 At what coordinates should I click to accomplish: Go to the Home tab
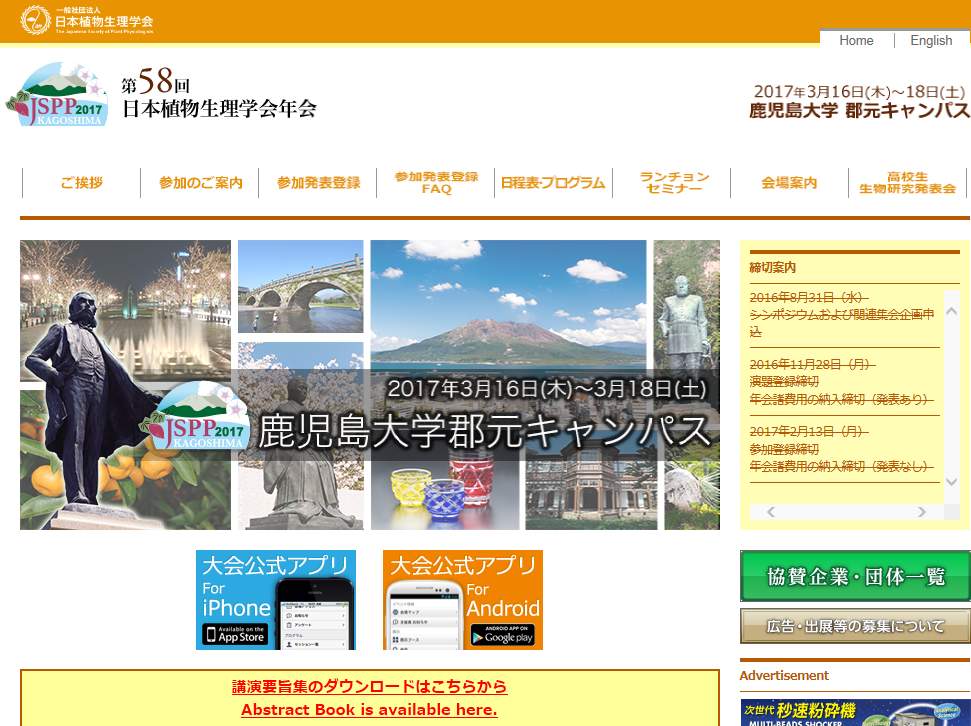tap(856, 41)
